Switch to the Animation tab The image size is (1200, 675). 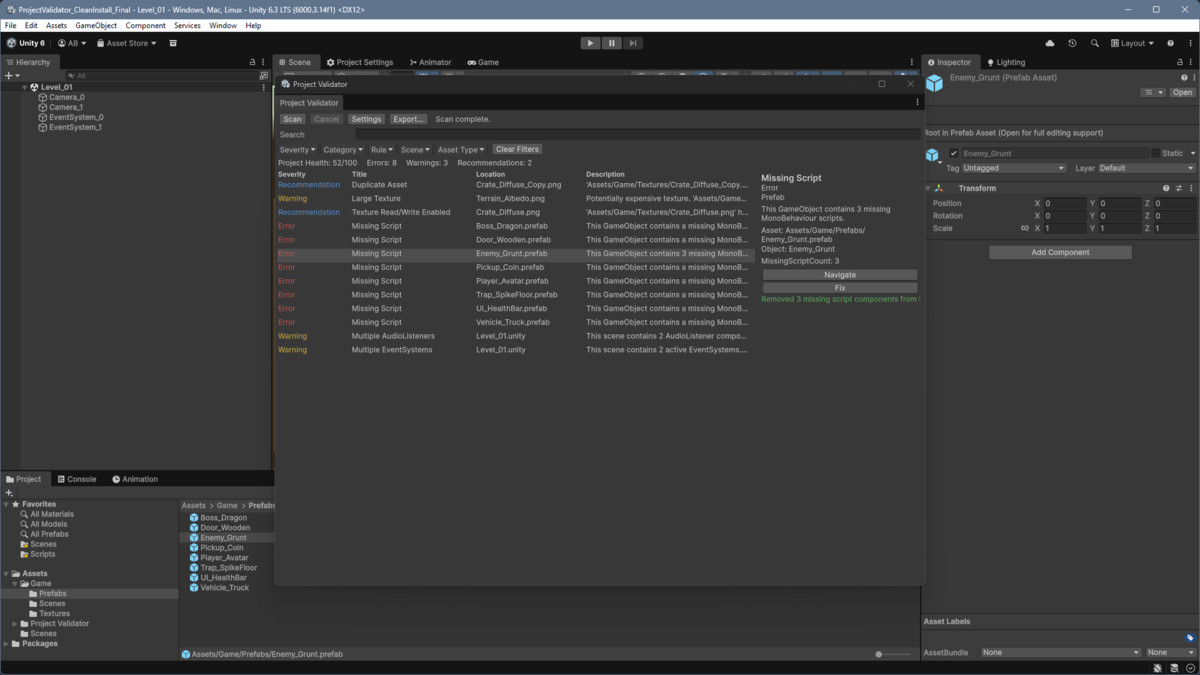(x=135, y=479)
